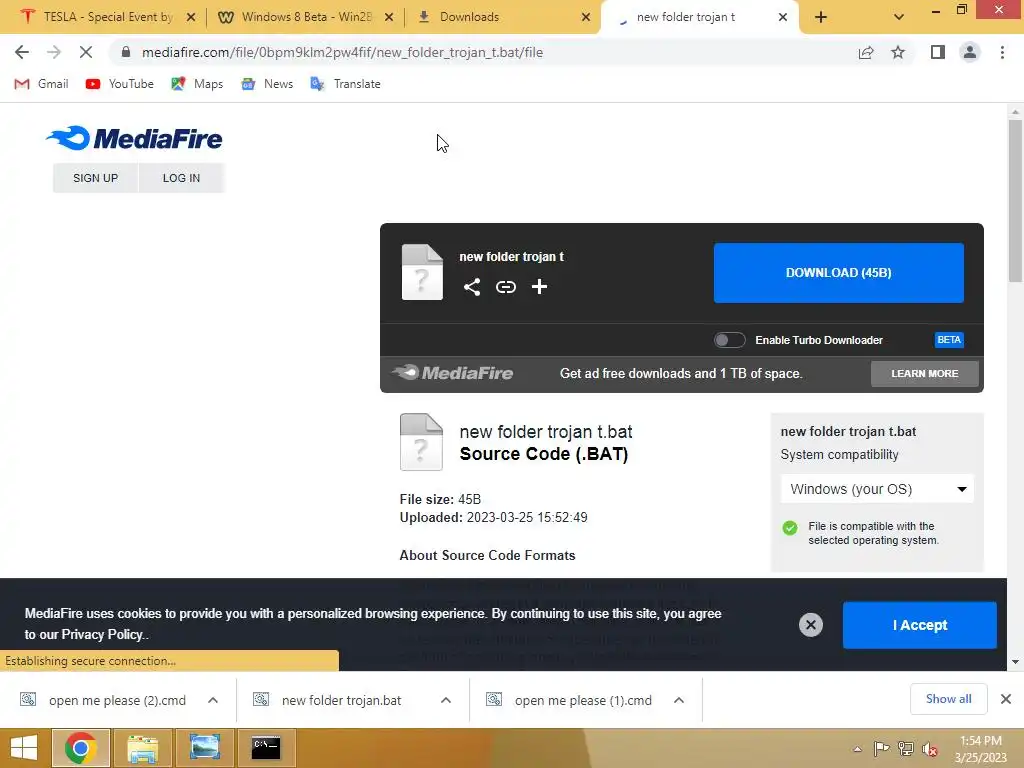Expand options for open me please (1).cmd
This screenshot has width=1024, height=768.
point(679,700)
